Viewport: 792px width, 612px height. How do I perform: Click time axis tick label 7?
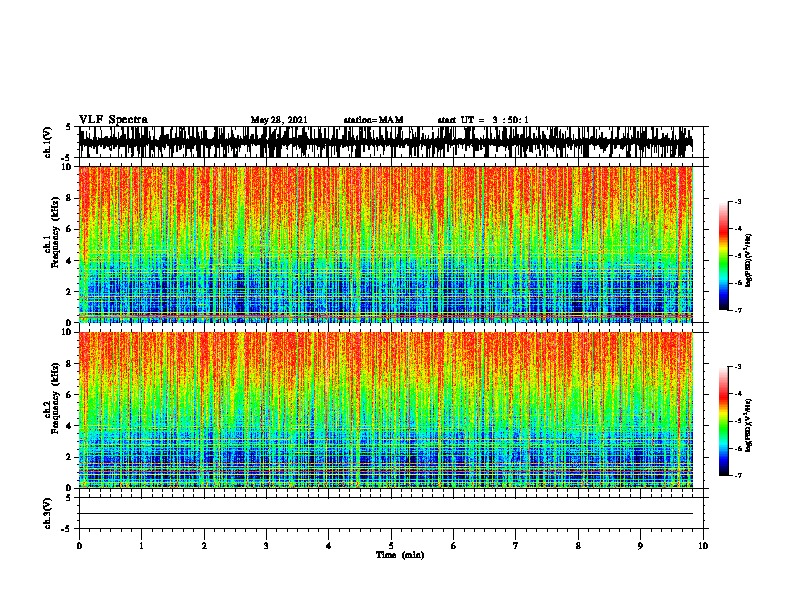[x=516, y=546]
